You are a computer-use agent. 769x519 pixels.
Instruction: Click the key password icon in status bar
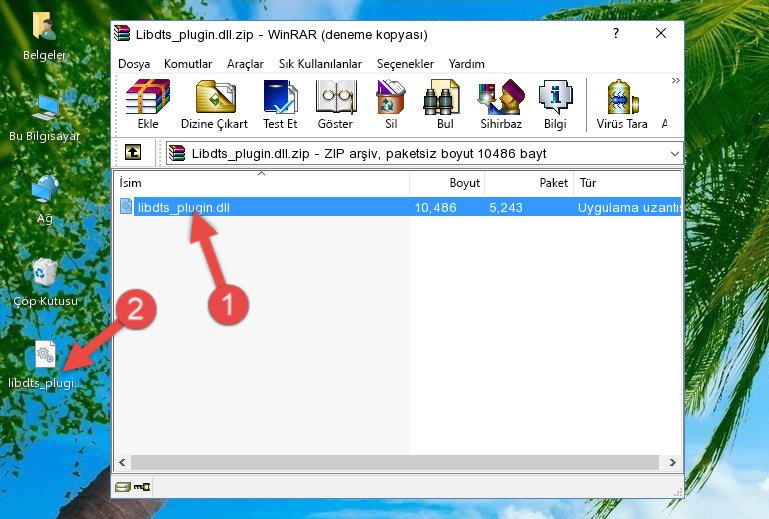[x=142, y=487]
